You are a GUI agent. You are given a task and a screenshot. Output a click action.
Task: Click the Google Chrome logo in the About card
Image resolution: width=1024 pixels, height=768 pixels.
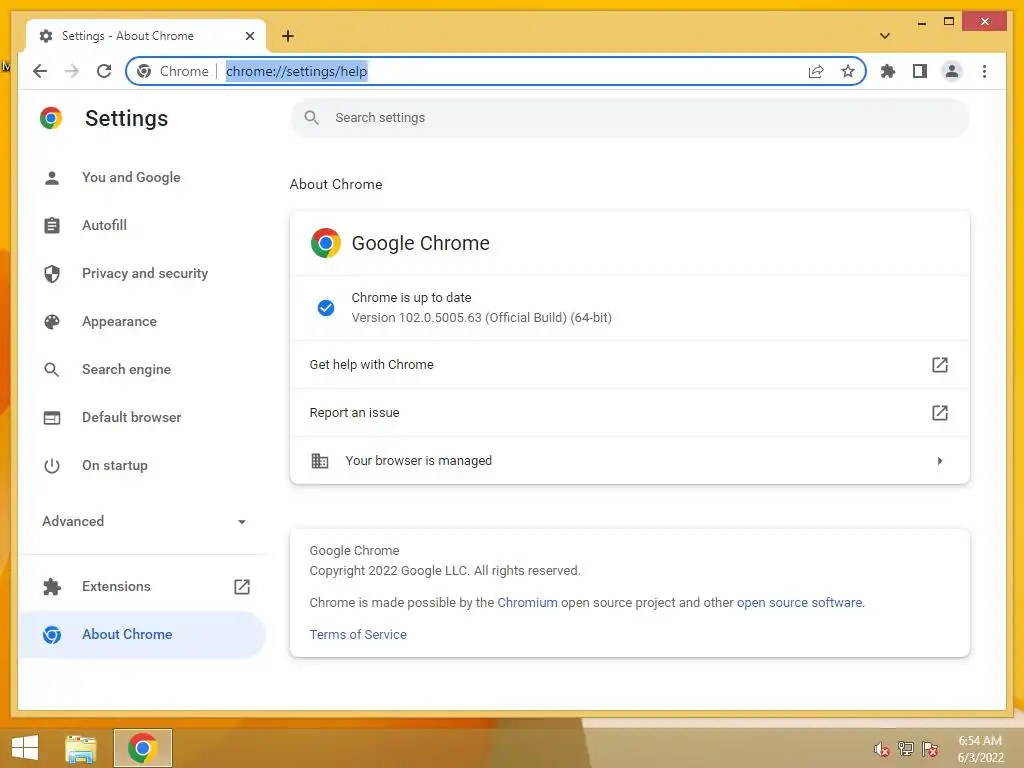pyautogui.click(x=326, y=243)
